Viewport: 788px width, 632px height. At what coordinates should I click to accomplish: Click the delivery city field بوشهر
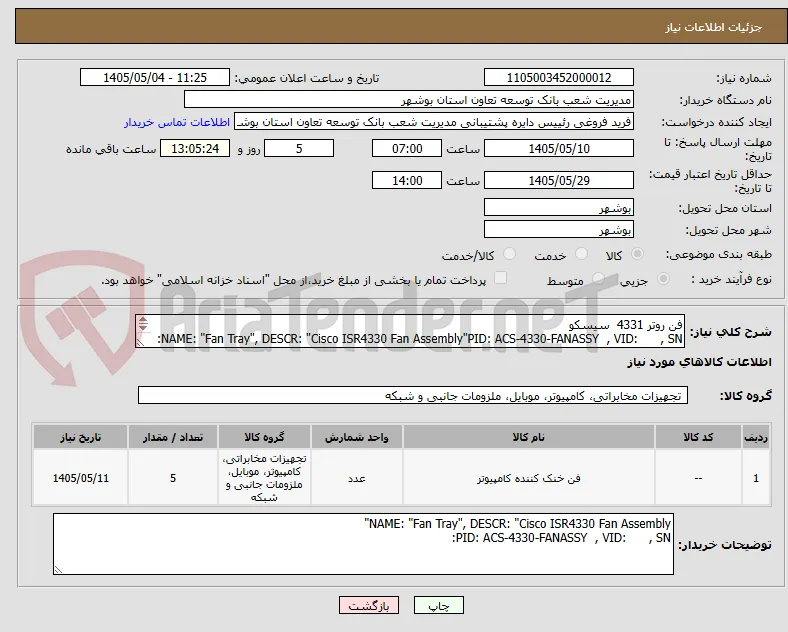pyautogui.click(x=558, y=230)
